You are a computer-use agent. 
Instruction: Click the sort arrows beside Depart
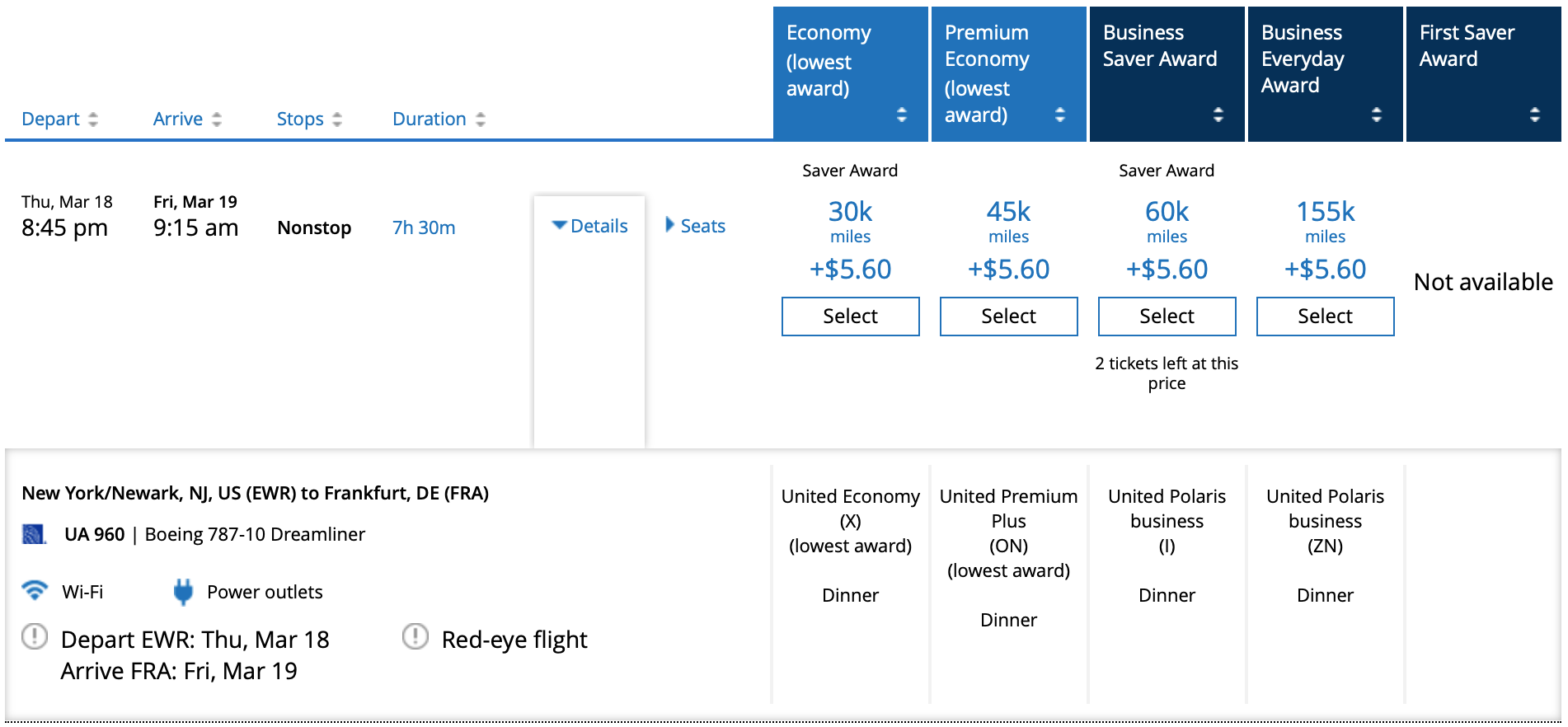point(92,119)
